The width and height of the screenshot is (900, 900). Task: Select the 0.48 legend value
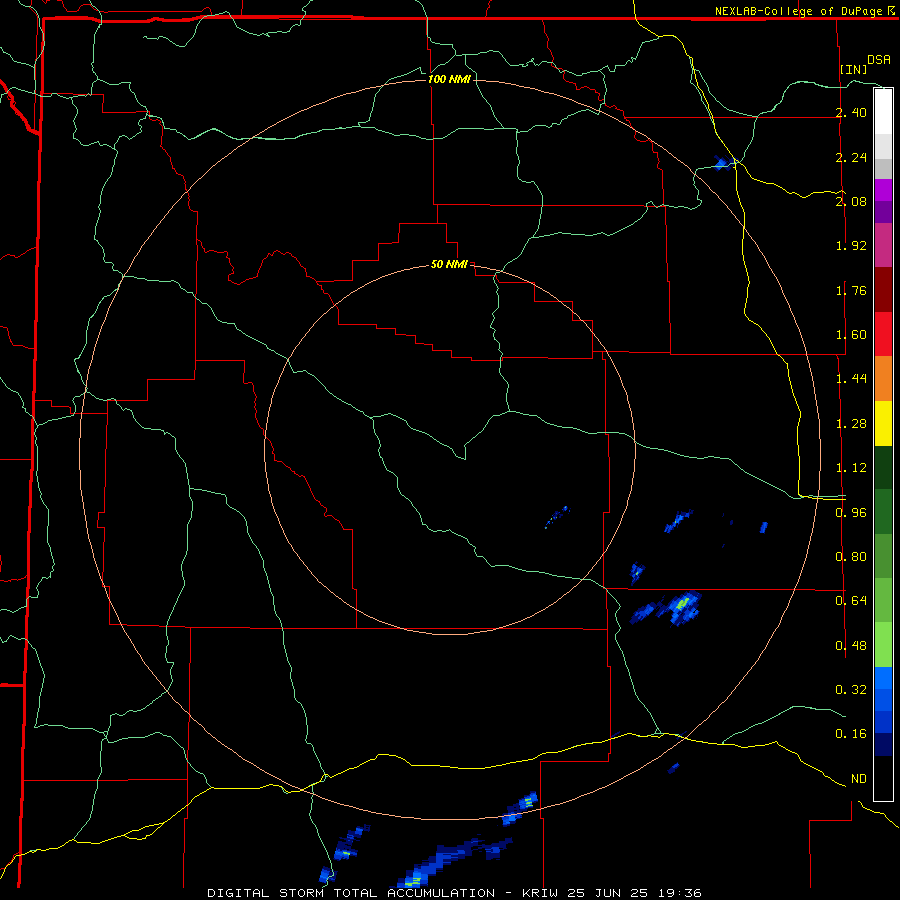[x=851, y=645]
